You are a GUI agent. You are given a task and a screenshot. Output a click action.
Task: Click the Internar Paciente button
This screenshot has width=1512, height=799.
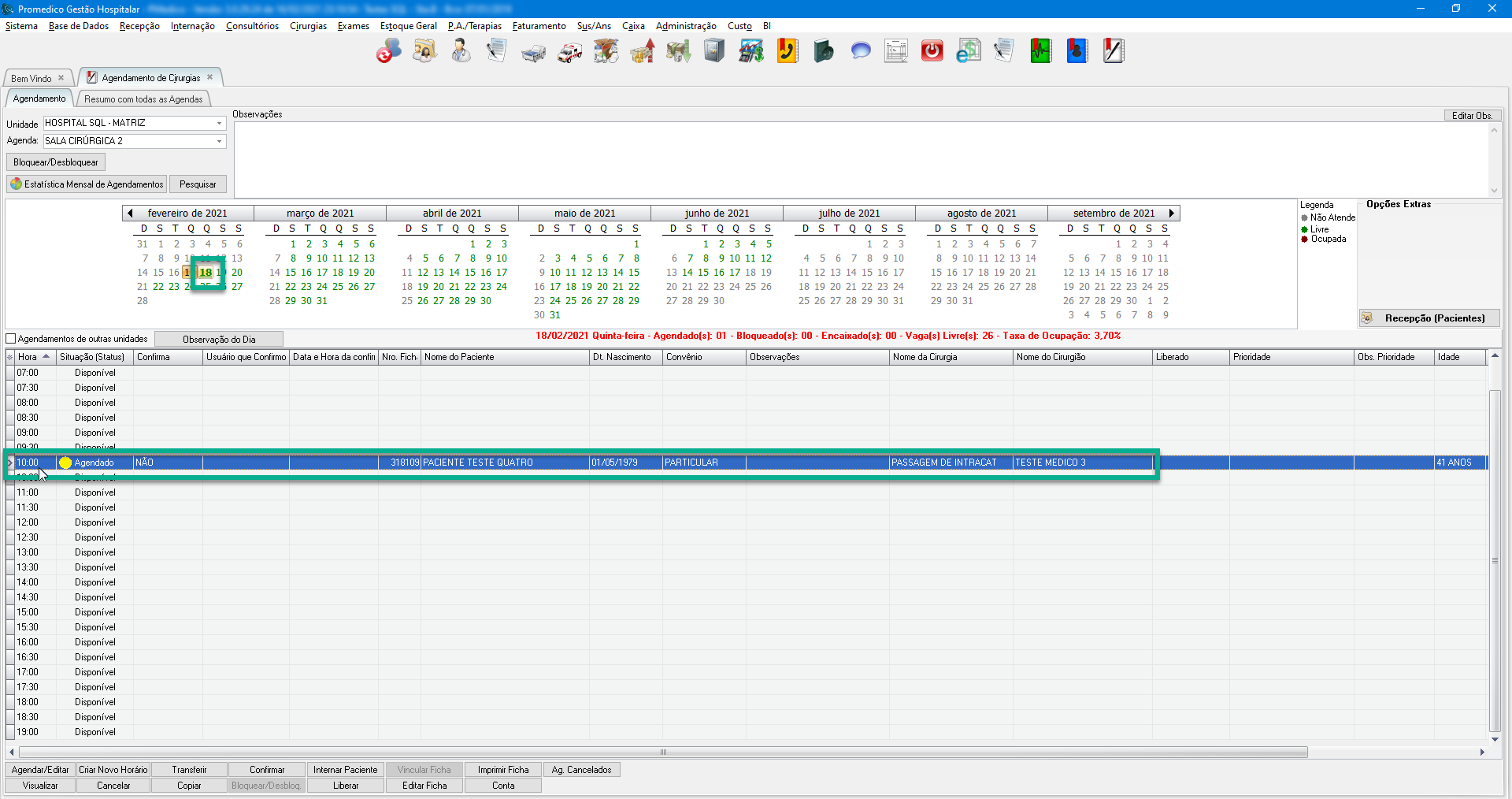(345, 770)
